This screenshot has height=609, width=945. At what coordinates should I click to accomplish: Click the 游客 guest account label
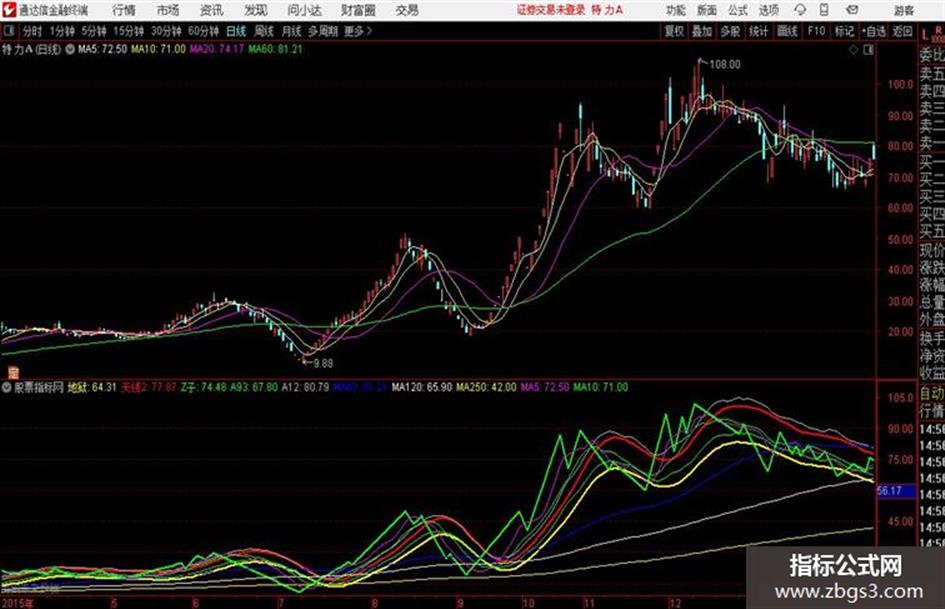[903, 10]
